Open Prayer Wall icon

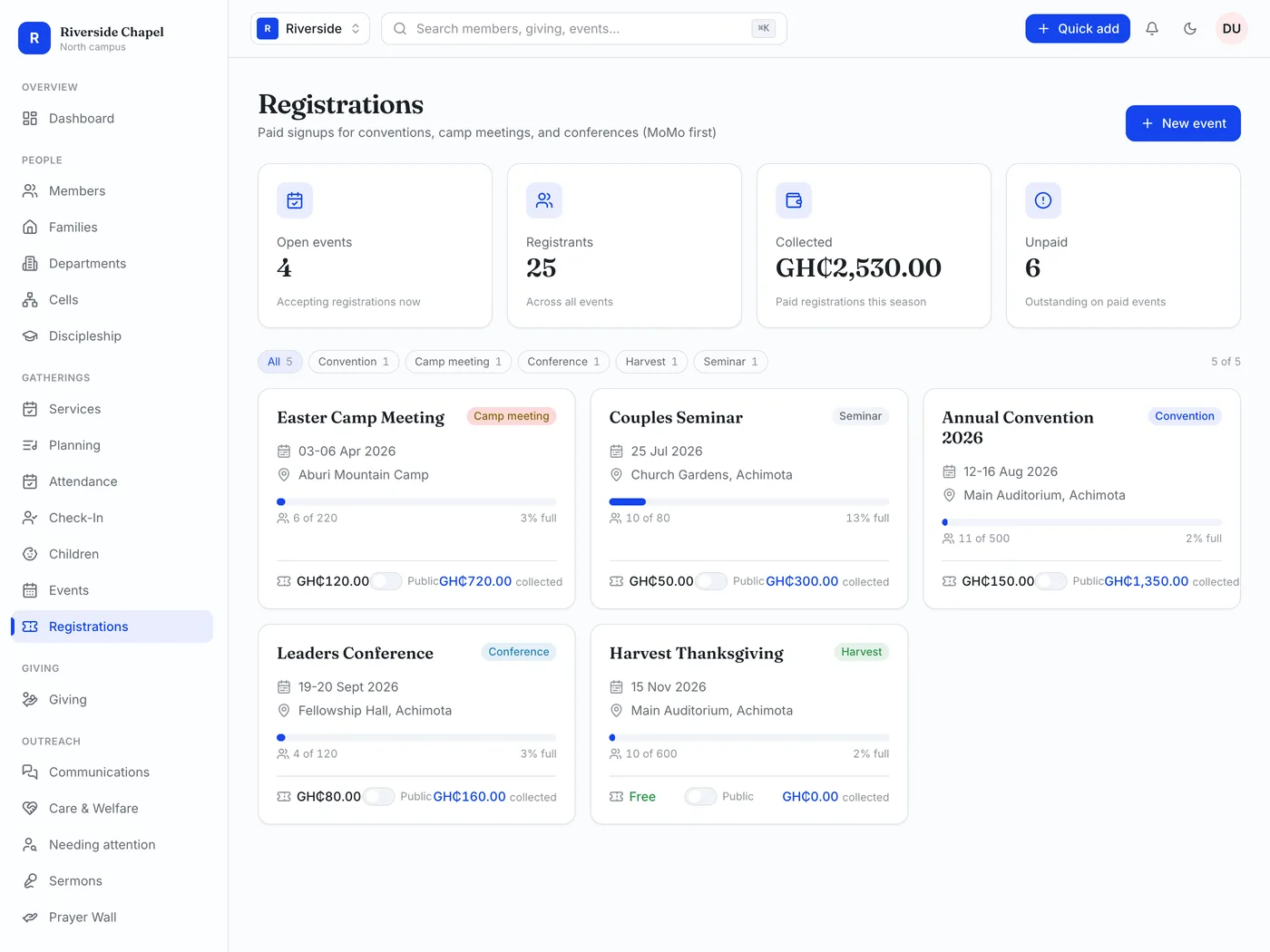point(30,918)
